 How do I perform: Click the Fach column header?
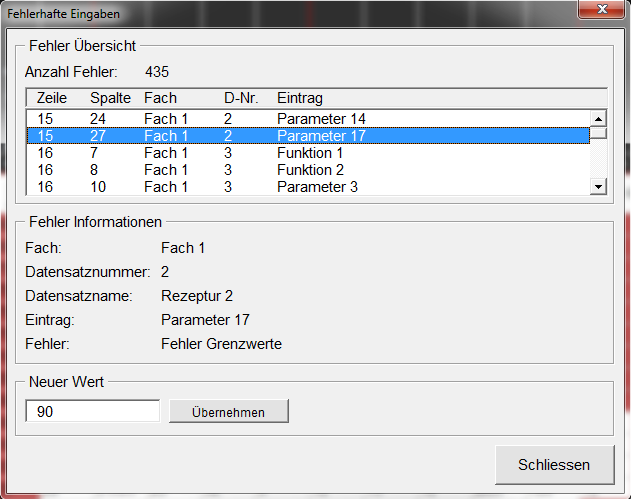pos(160,98)
